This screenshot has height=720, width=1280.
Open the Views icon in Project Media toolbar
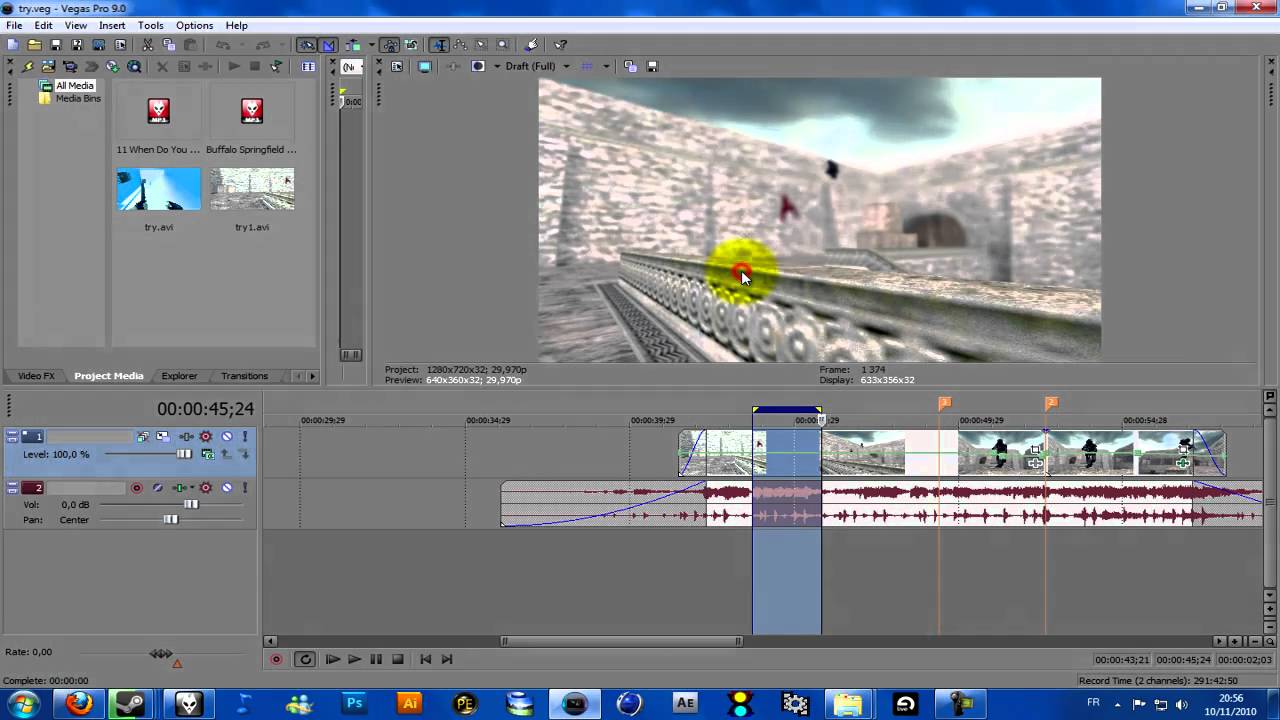[x=308, y=67]
